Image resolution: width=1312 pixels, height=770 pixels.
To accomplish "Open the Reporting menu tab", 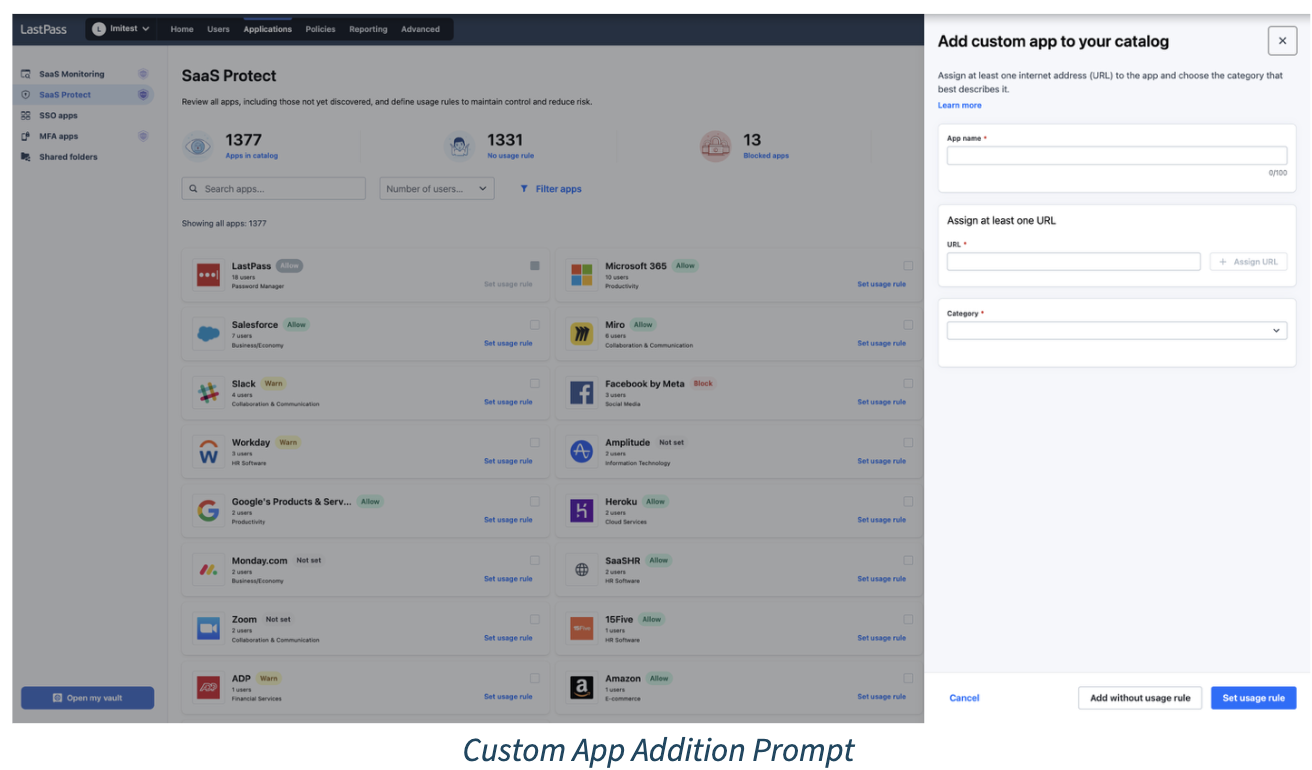I will click(x=368, y=29).
